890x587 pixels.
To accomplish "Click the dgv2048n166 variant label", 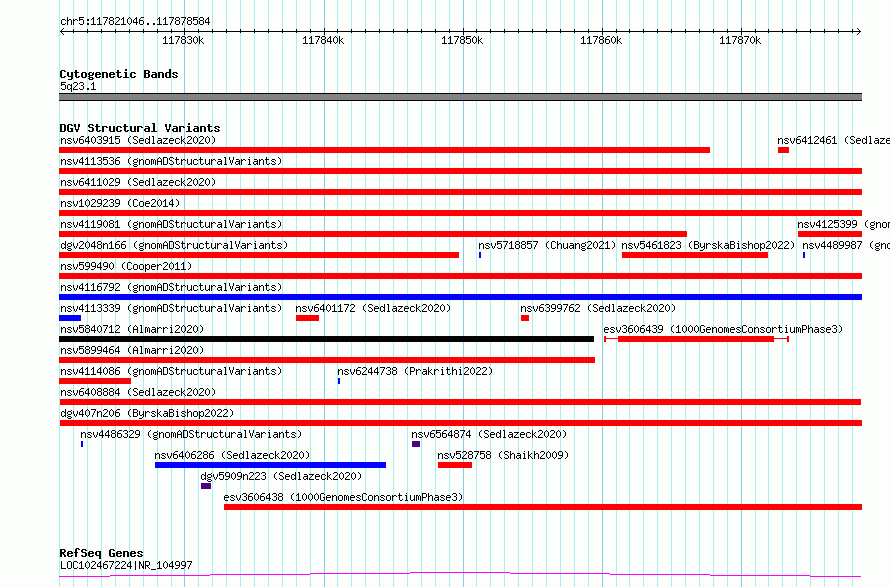I will pos(174,245).
